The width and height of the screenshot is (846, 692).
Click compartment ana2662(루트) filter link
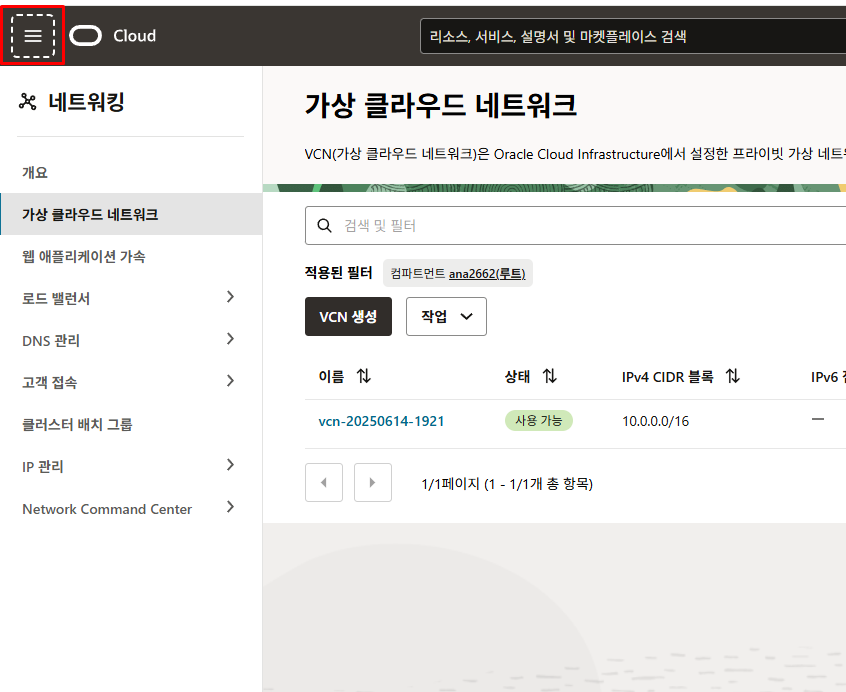(x=487, y=274)
